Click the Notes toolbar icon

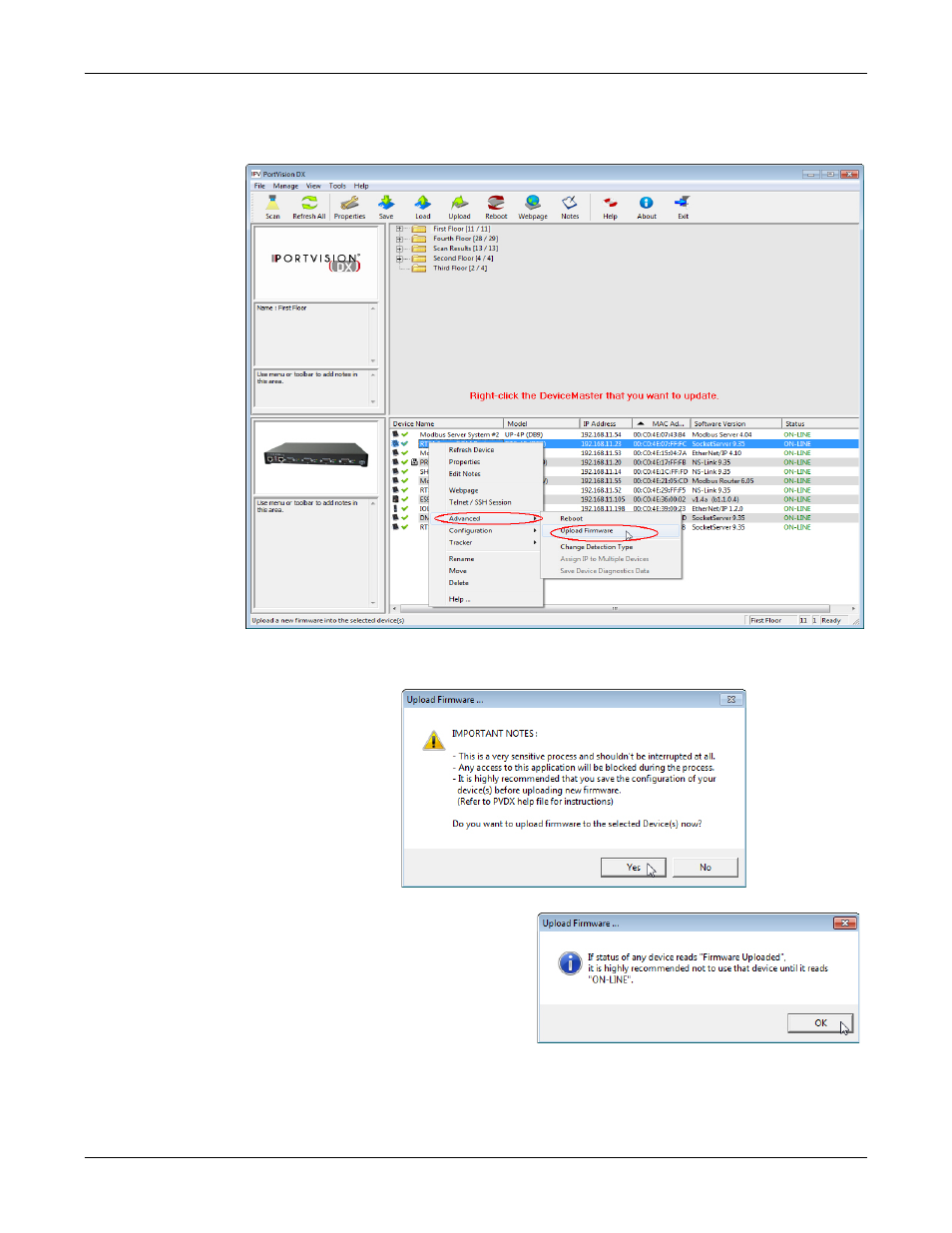pos(570,207)
